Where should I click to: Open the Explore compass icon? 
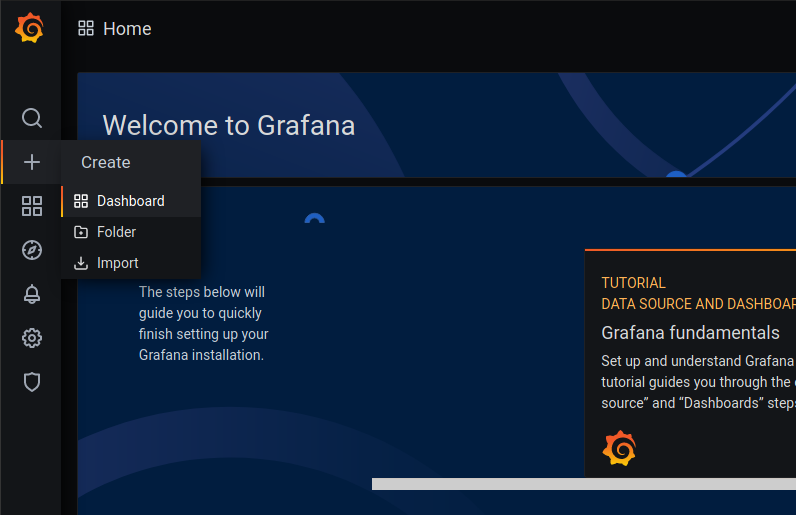(31, 250)
